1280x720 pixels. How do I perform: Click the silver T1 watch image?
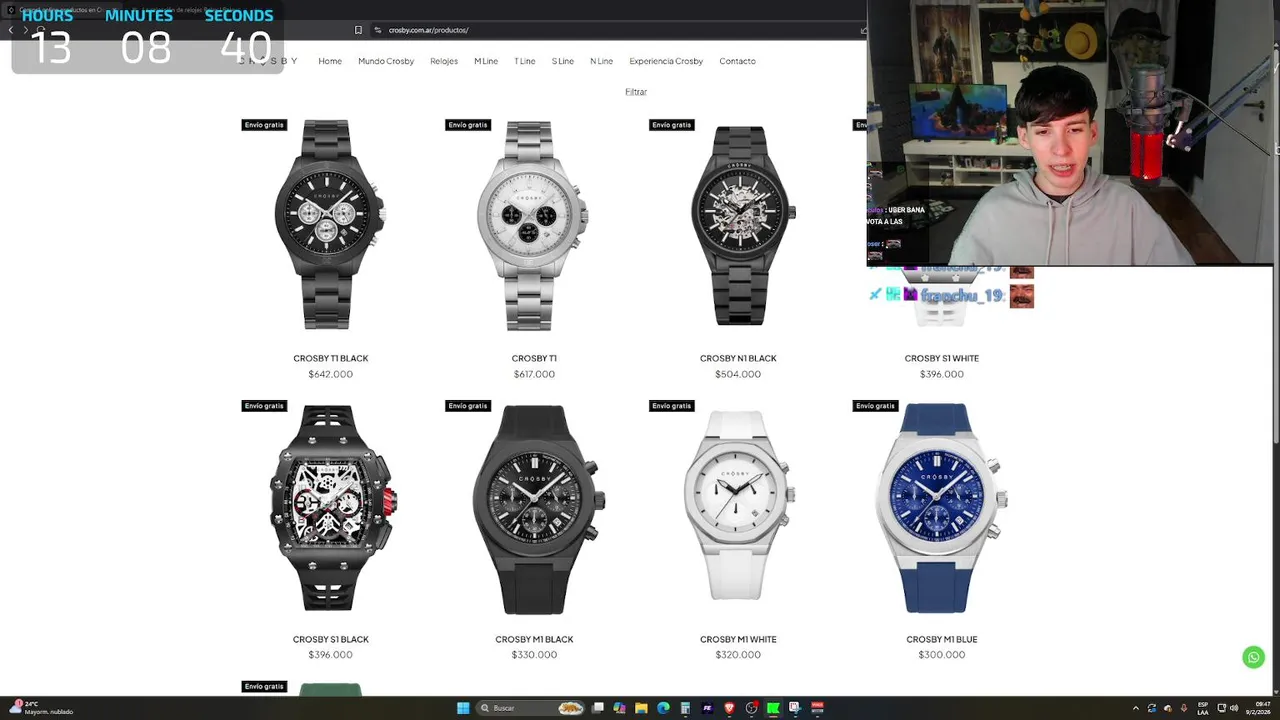[532, 225]
